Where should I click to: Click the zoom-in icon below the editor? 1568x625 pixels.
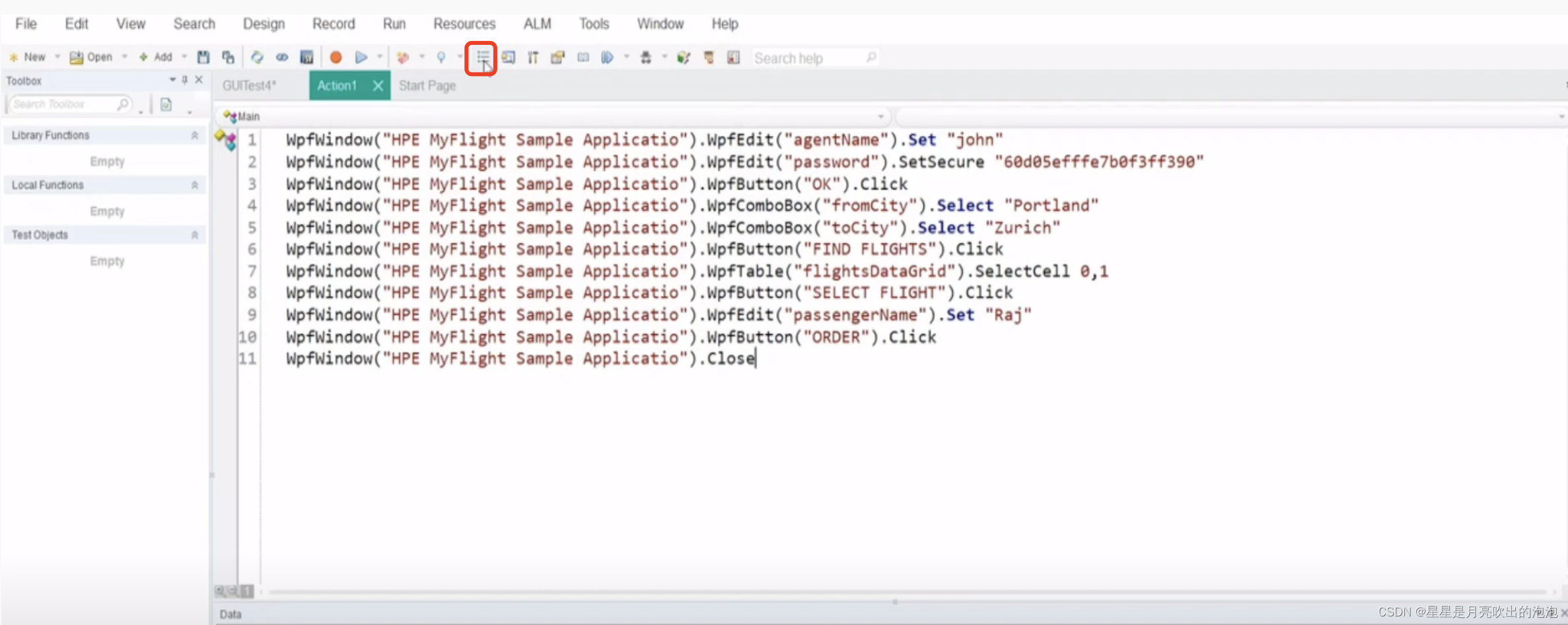tap(220, 591)
